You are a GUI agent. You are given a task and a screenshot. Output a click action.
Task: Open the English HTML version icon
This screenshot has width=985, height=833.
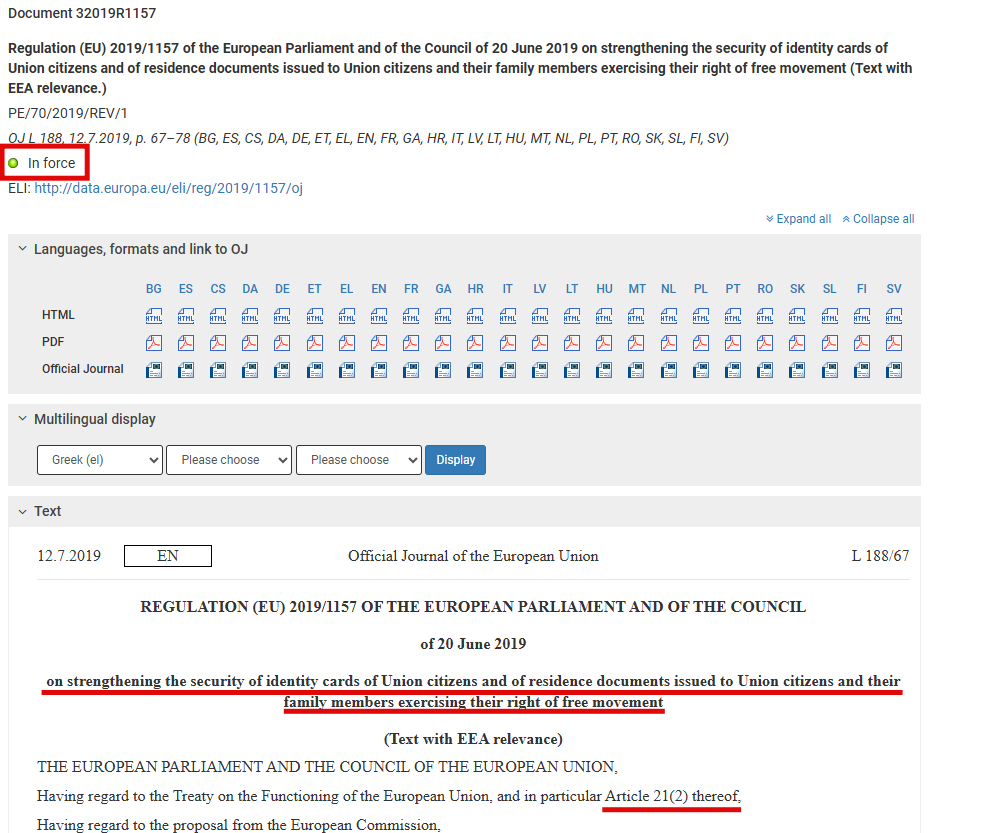click(379, 315)
